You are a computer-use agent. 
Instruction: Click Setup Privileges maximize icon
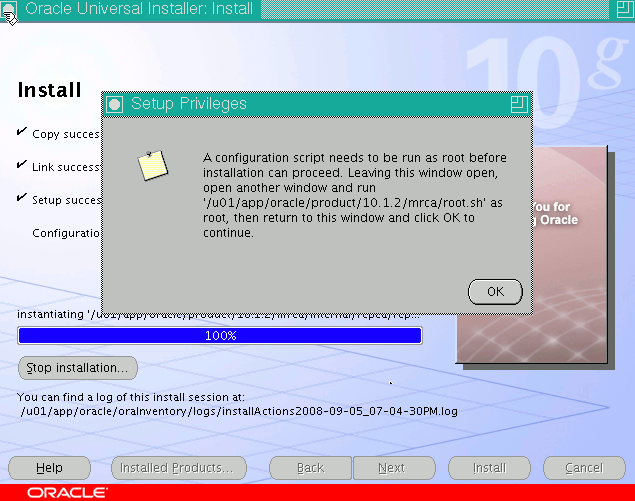click(519, 104)
